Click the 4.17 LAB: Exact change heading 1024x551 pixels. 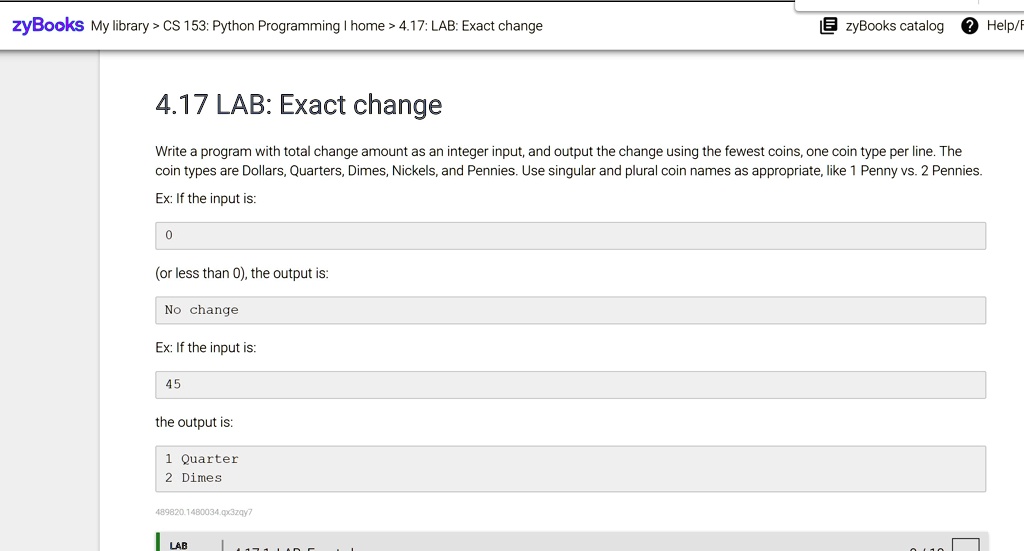pos(298,105)
